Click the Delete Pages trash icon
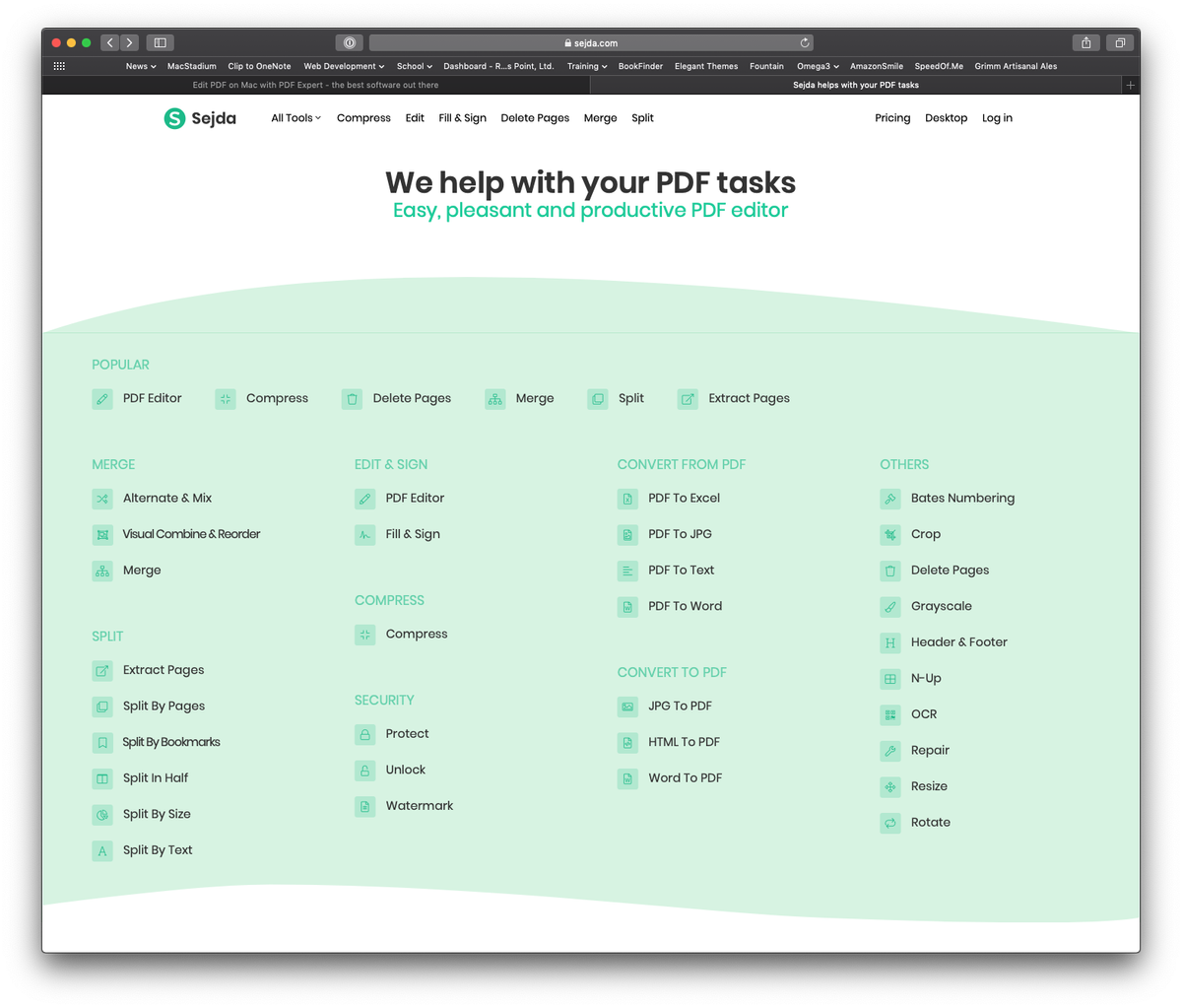Viewport: 1182px width, 1008px height. 352,398
